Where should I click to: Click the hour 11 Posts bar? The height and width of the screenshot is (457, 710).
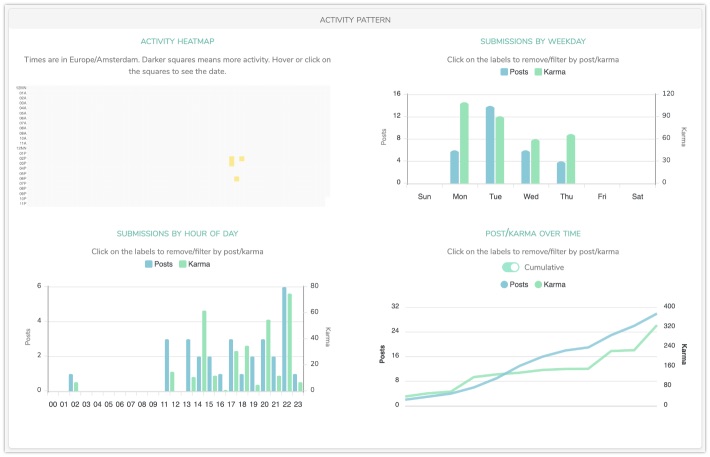pos(167,365)
